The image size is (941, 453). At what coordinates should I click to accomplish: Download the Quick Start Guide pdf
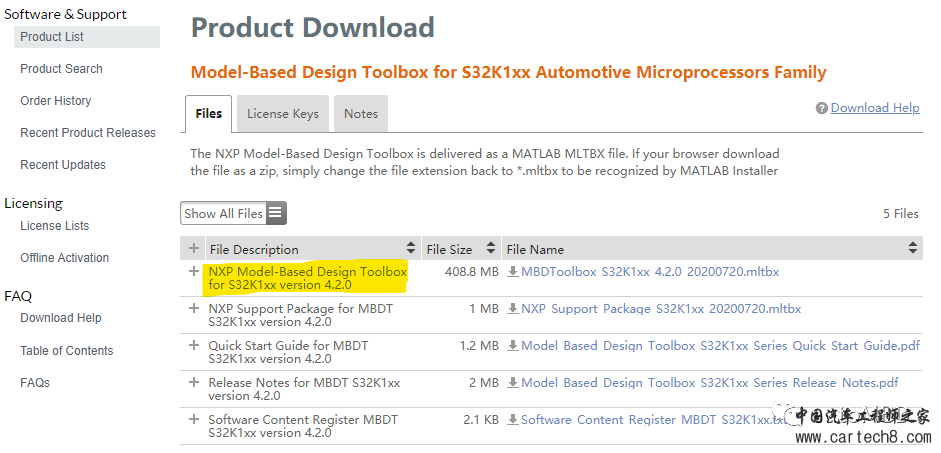(720, 346)
